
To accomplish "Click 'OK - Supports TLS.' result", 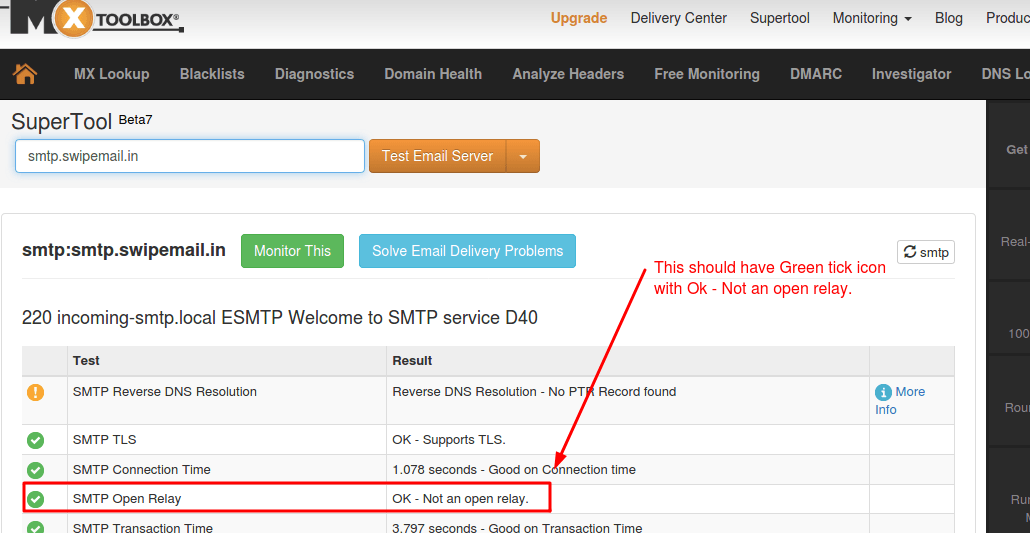I will click(449, 440).
